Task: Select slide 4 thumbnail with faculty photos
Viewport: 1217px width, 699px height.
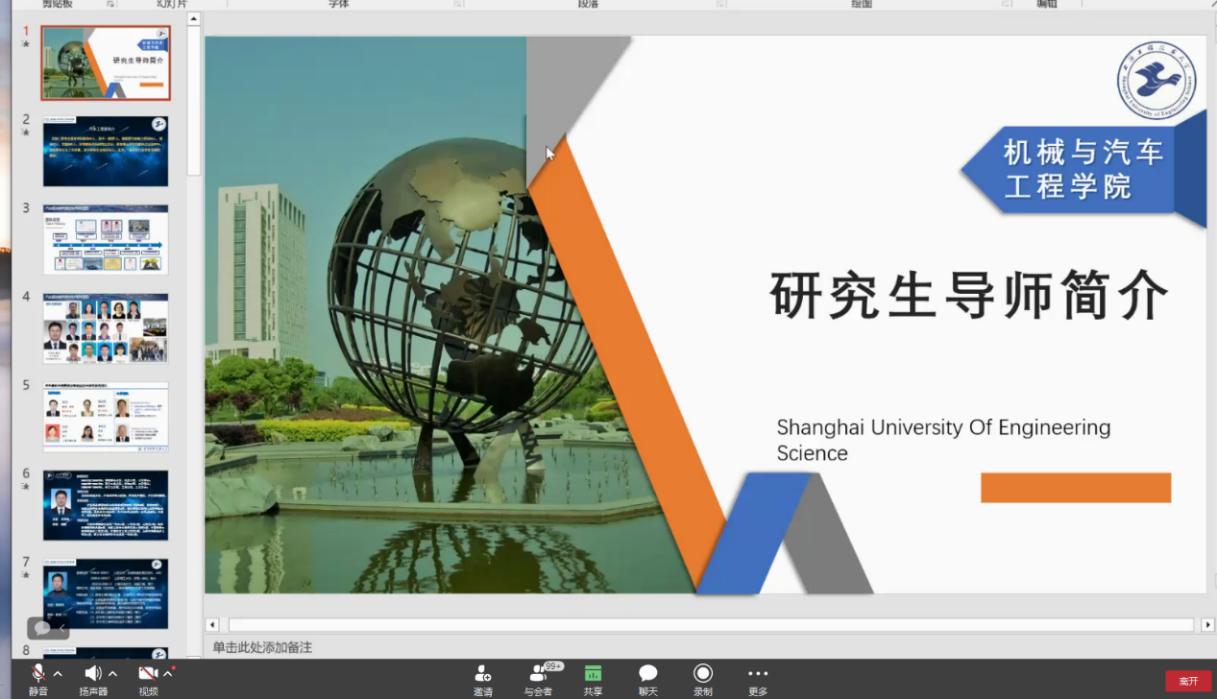Action: pos(105,328)
